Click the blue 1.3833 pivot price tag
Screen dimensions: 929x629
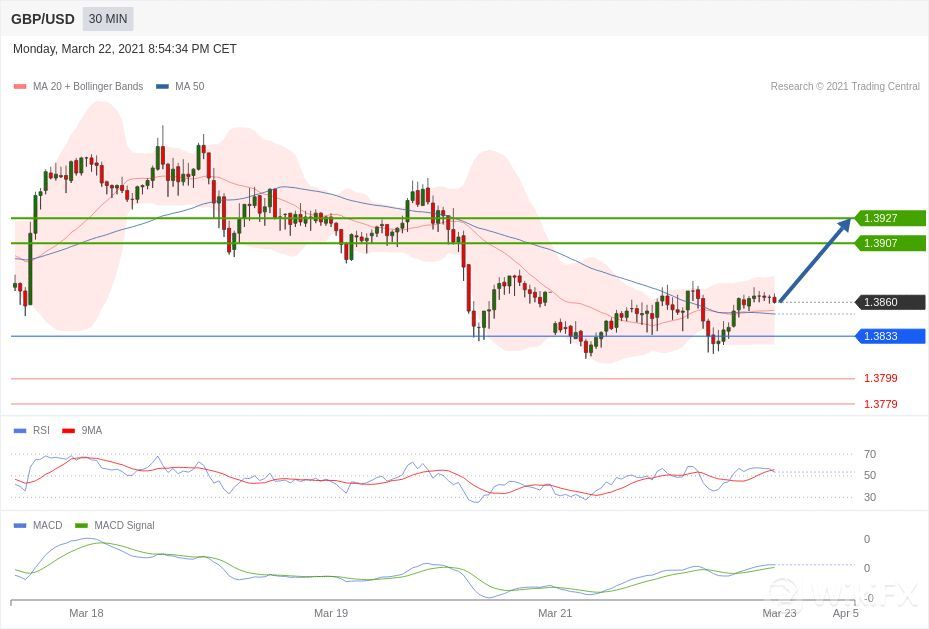(x=889, y=336)
